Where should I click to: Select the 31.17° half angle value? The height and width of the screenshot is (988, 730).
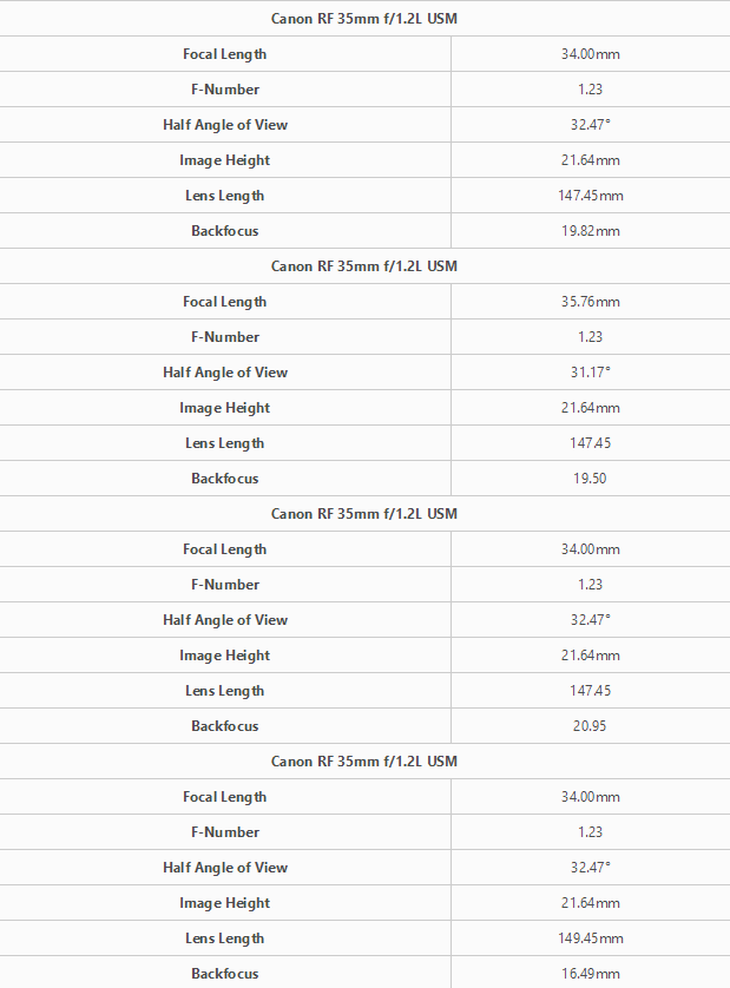point(590,372)
